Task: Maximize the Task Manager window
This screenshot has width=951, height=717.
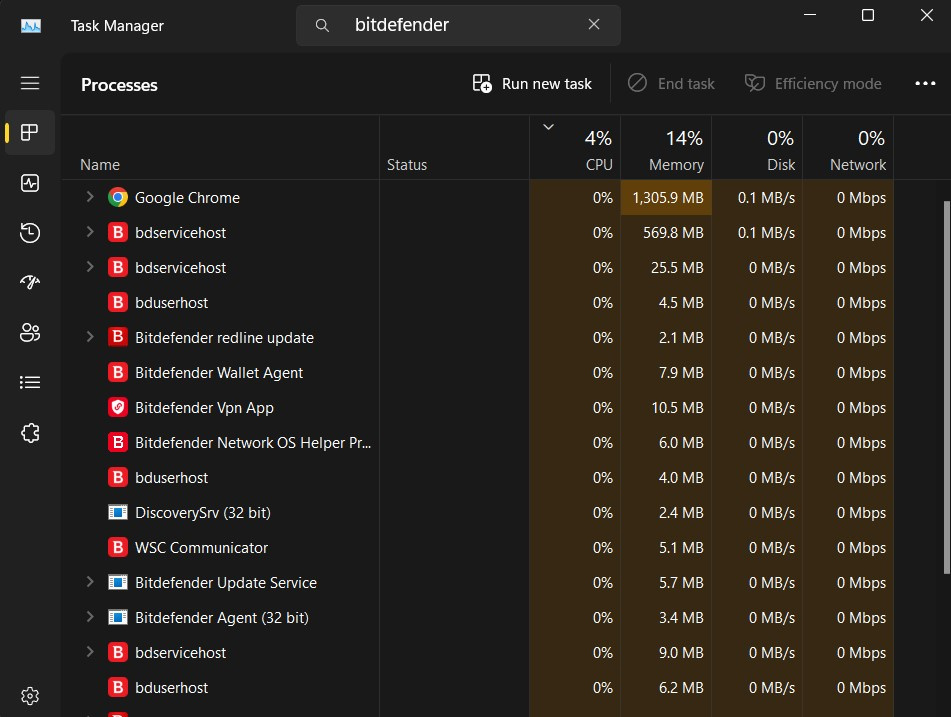Action: [x=868, y=15]
